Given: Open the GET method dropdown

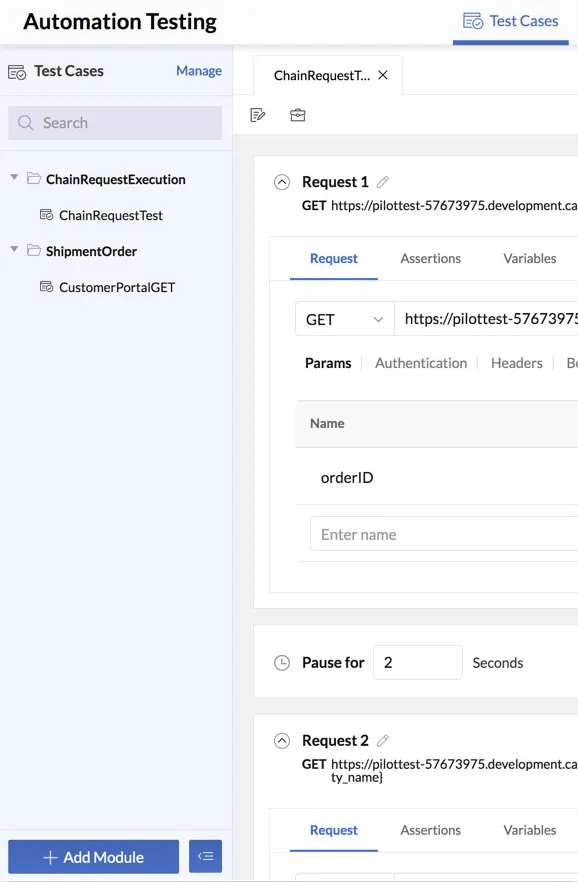Looking at the screenshot, I should click(x=345, y=319).
